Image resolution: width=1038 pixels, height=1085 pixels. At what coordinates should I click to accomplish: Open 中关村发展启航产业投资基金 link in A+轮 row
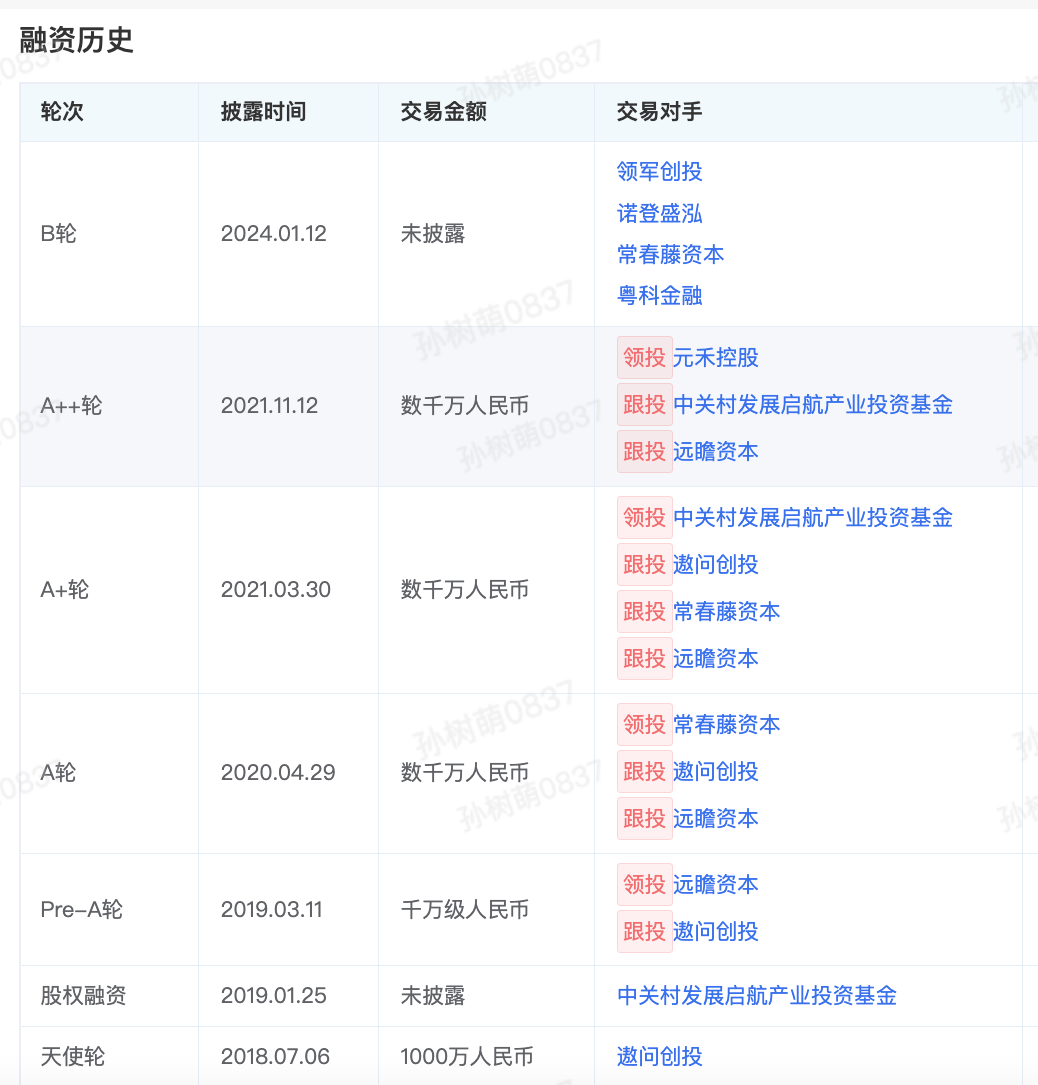[x=813, y=518]
